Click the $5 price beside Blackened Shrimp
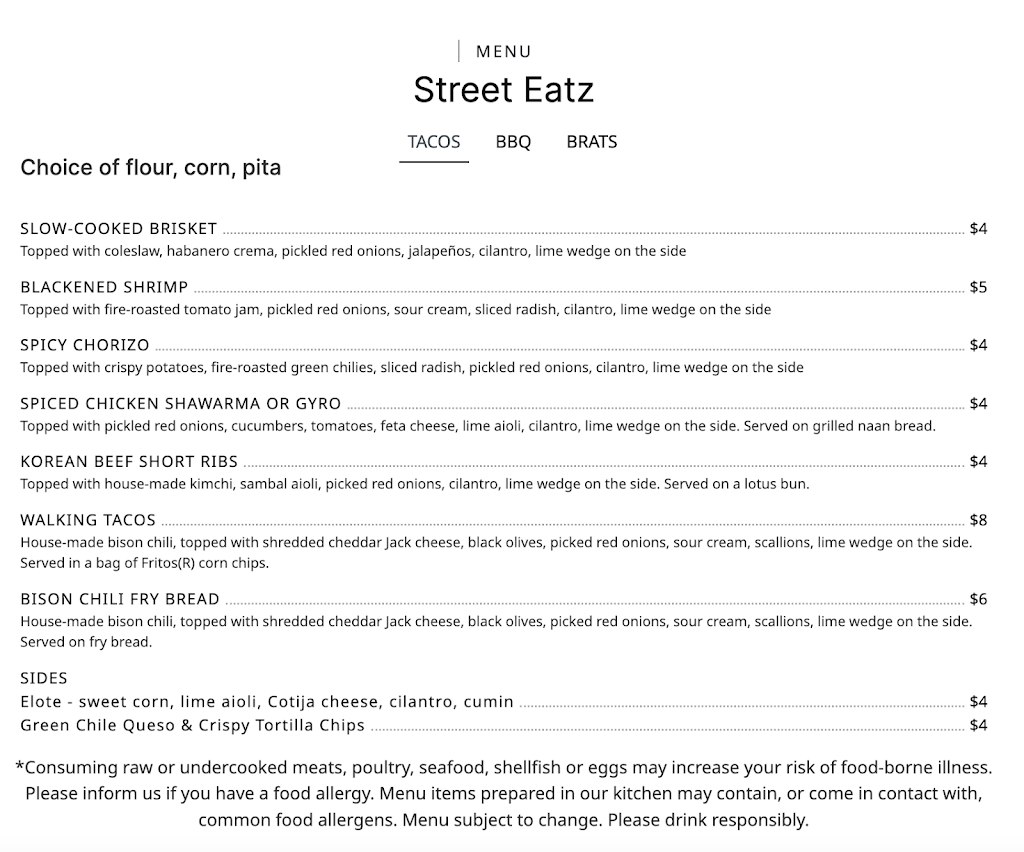This screenshot has width=1024, height=852. pos(980,287)
